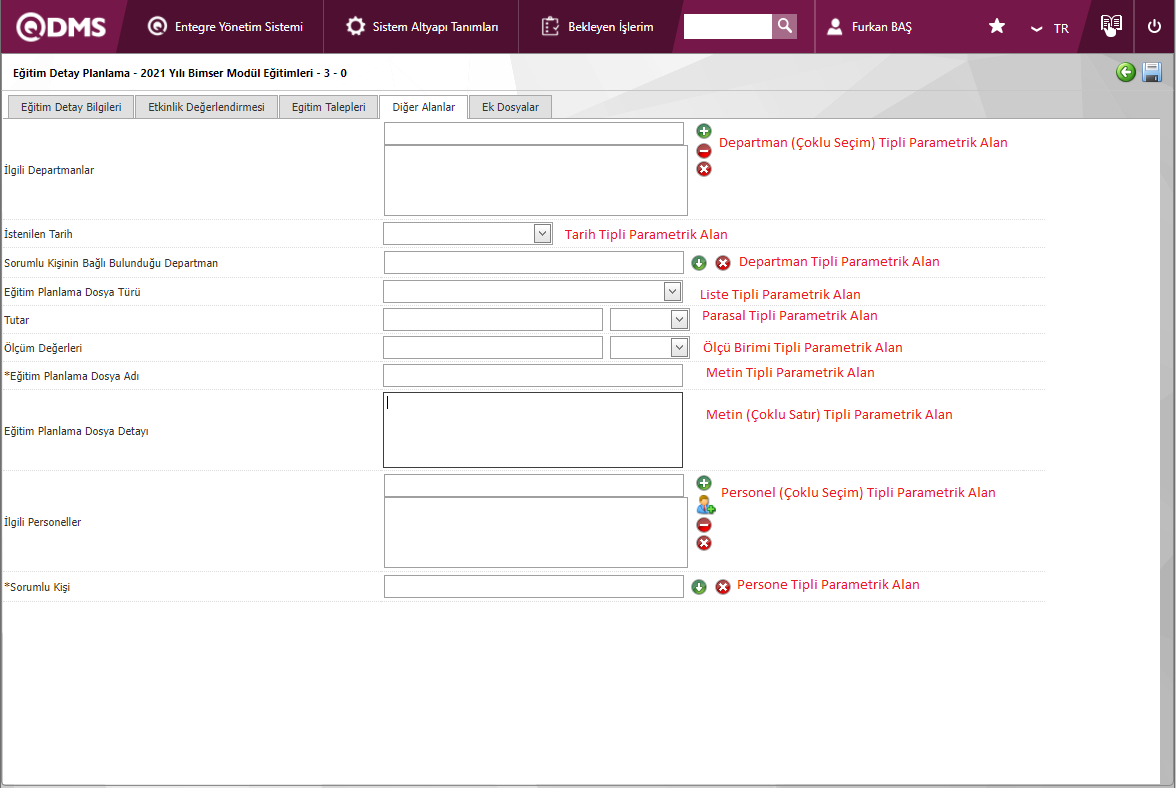Open the help book icon in header

[x=1111, y=26]
